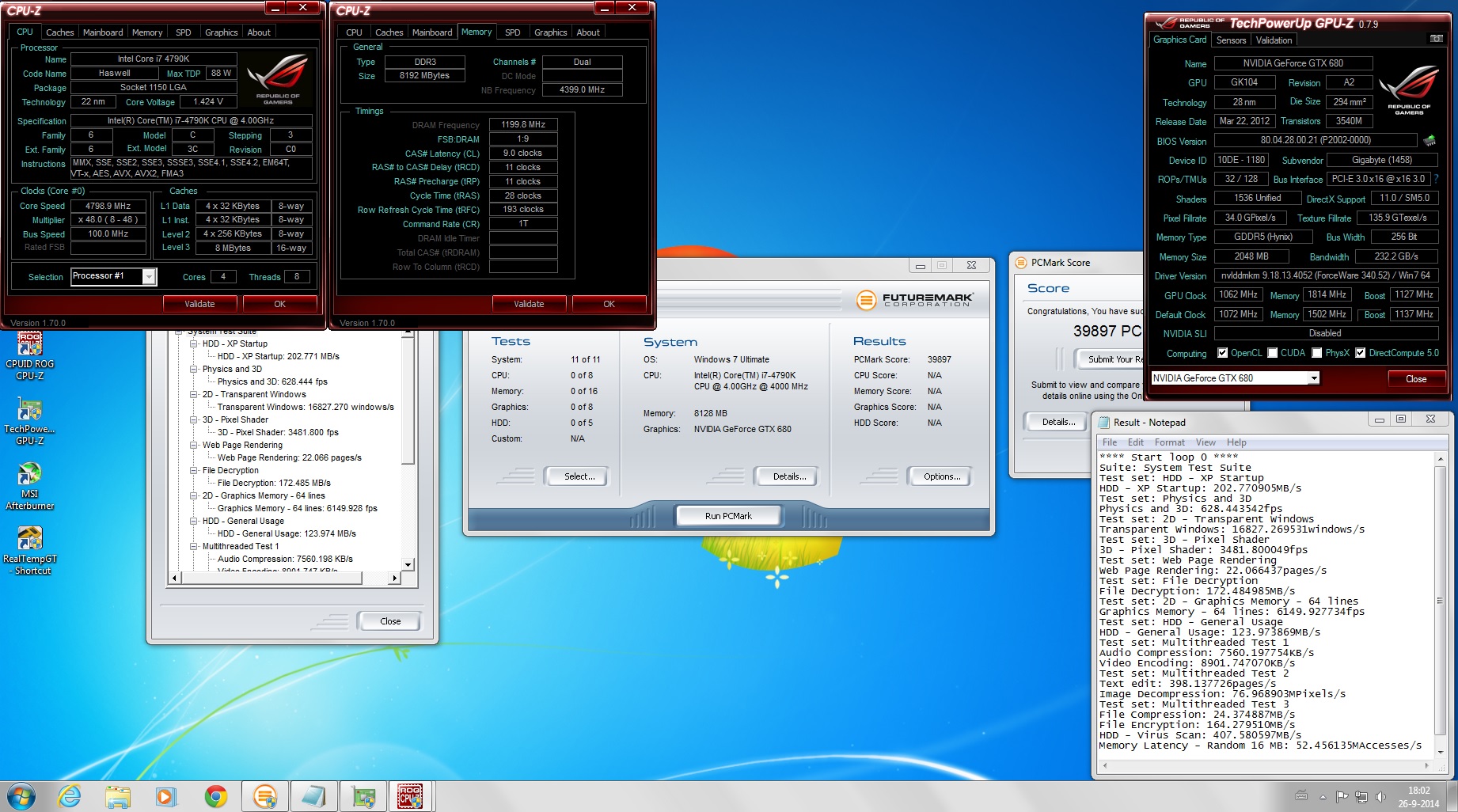Viewport: 1458px width, 812px height.
Task: Collapse the Web Page Rendering node
Action: [x=193, y=445]
